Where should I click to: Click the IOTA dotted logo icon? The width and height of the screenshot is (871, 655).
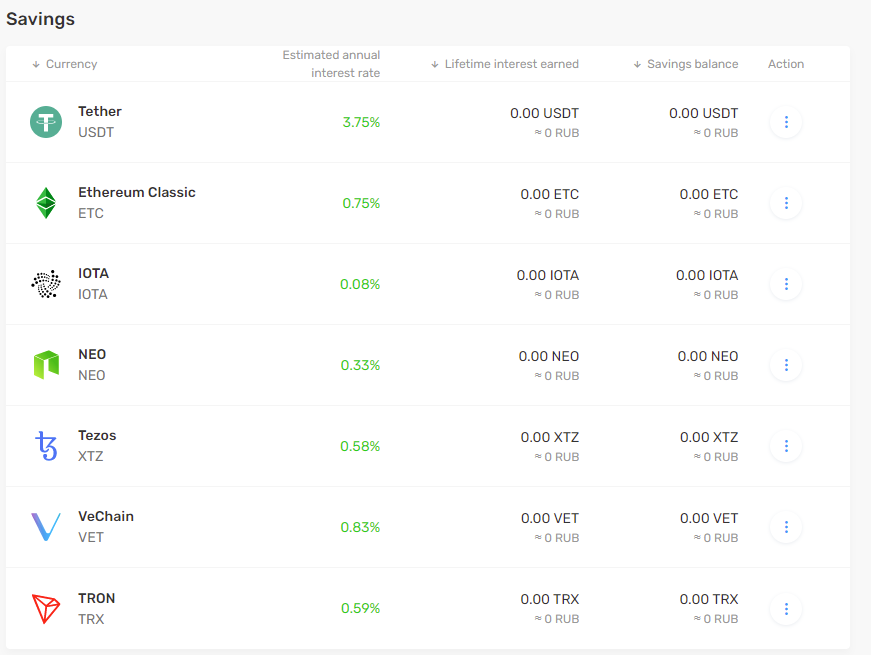point(46,284)
